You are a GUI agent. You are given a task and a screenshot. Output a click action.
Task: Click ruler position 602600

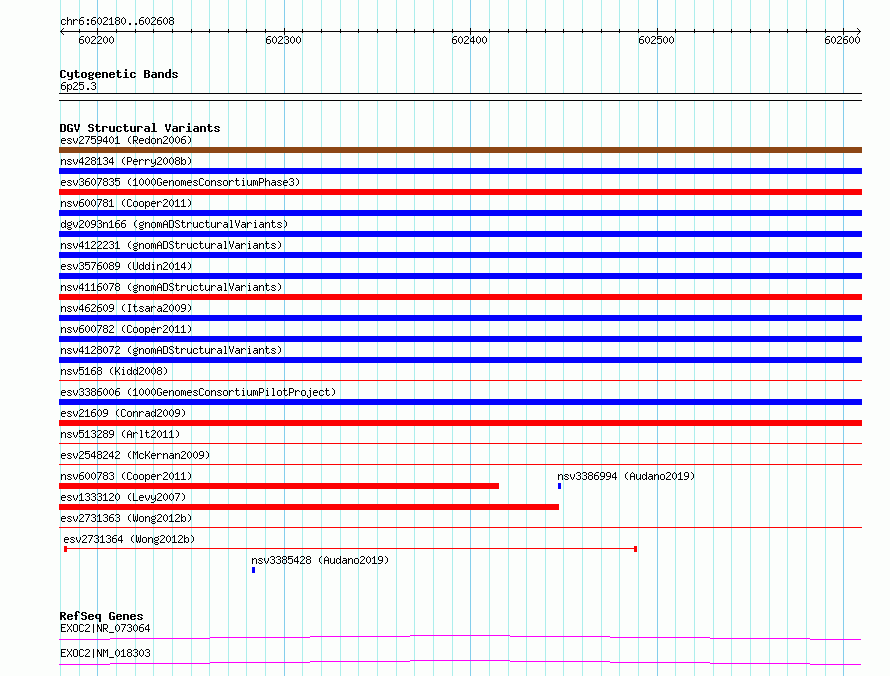[x=842, y=40]
